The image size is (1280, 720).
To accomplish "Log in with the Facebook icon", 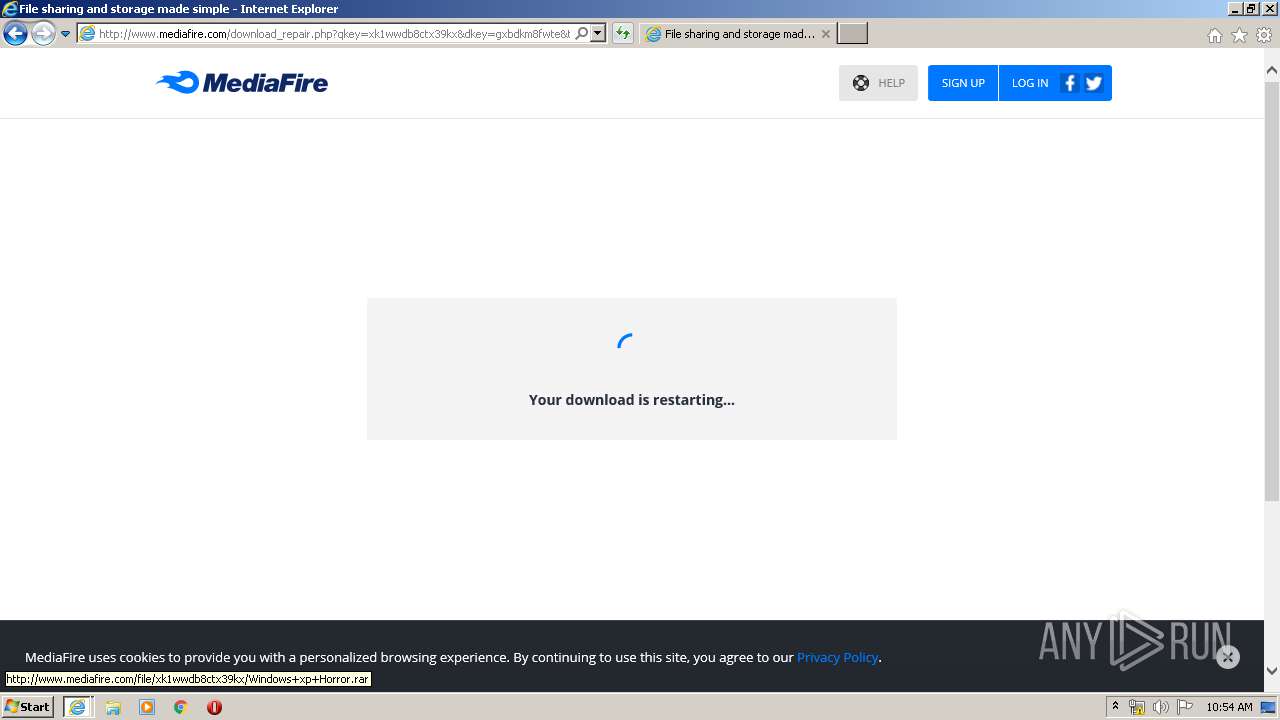I will click(1069, 83).
